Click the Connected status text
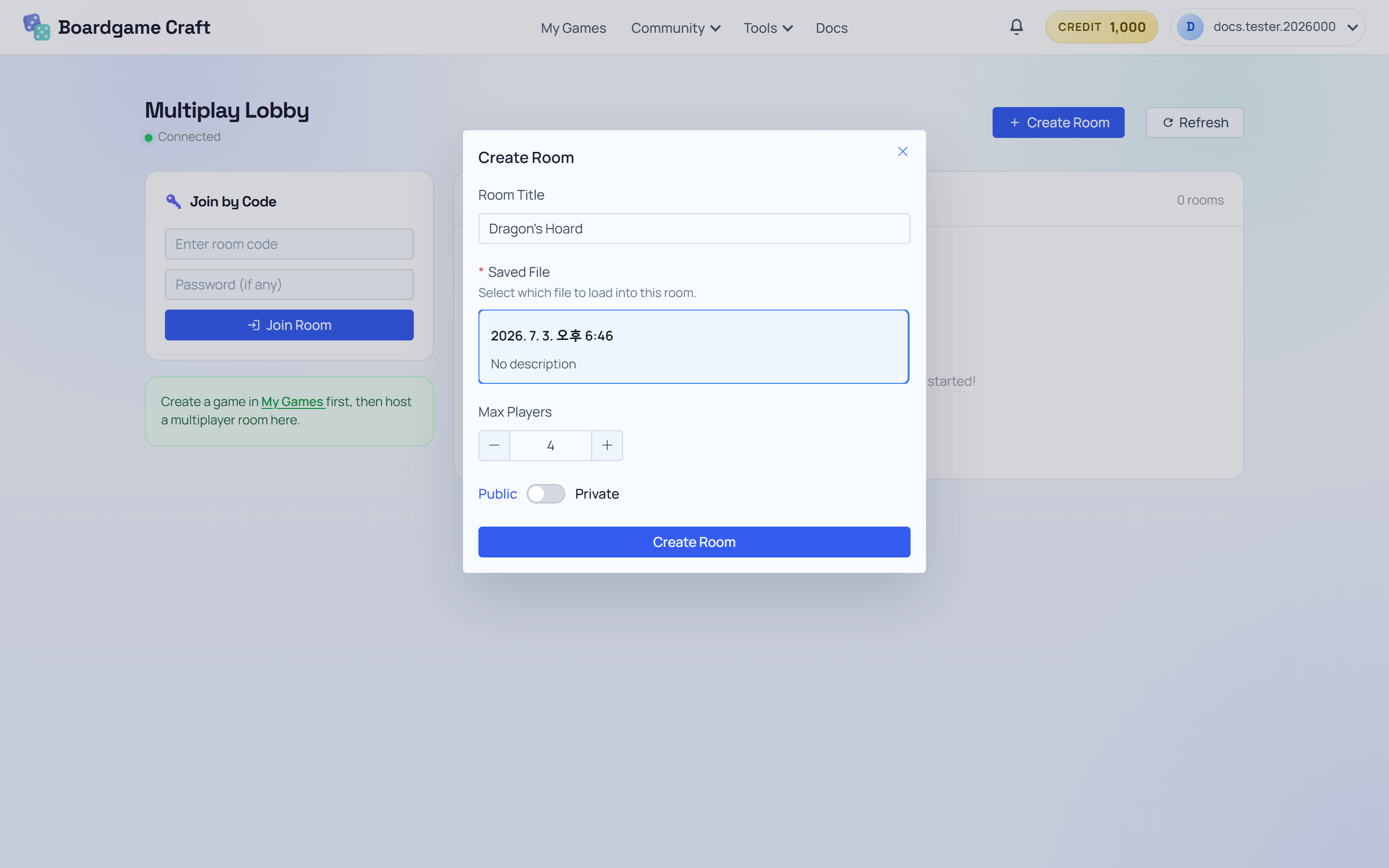The height and width of the screenshot is (868, 1389). pos(189,136)
